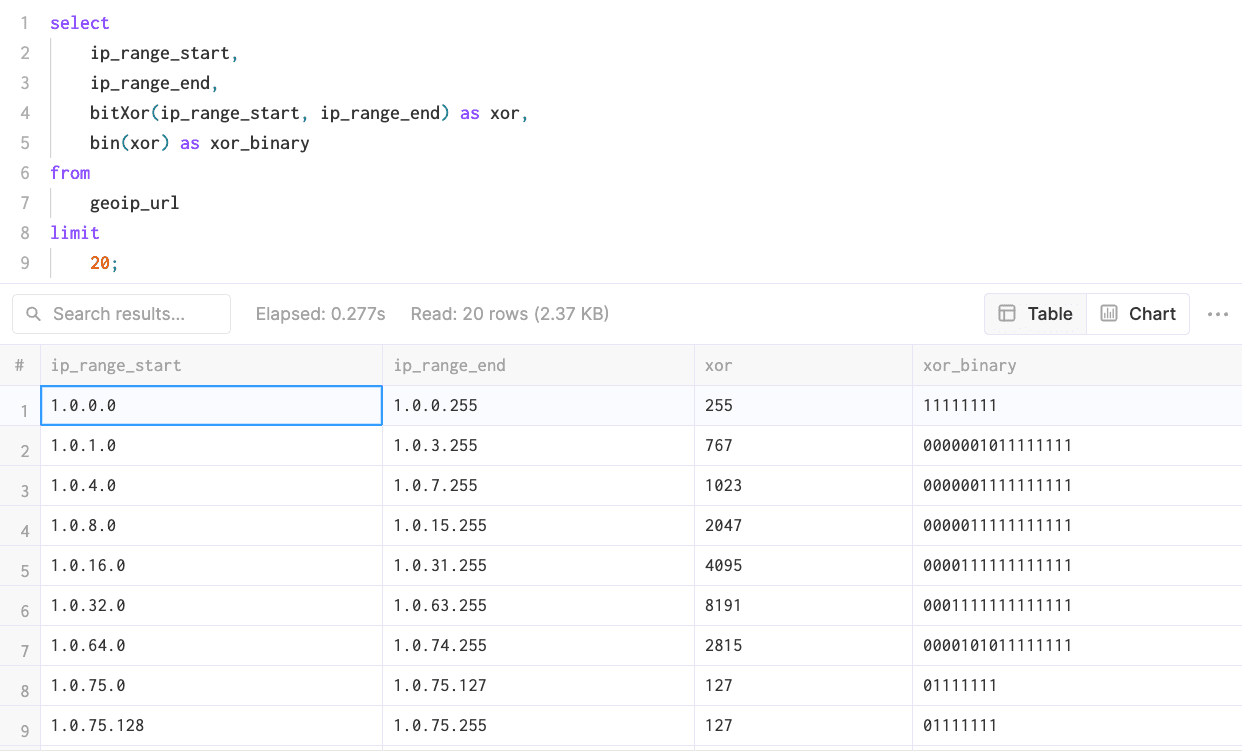Image resolution: width=1242 pixels, height=751 pixels.
Task: Select the cell with xor value 767
Action: point(718,445)
